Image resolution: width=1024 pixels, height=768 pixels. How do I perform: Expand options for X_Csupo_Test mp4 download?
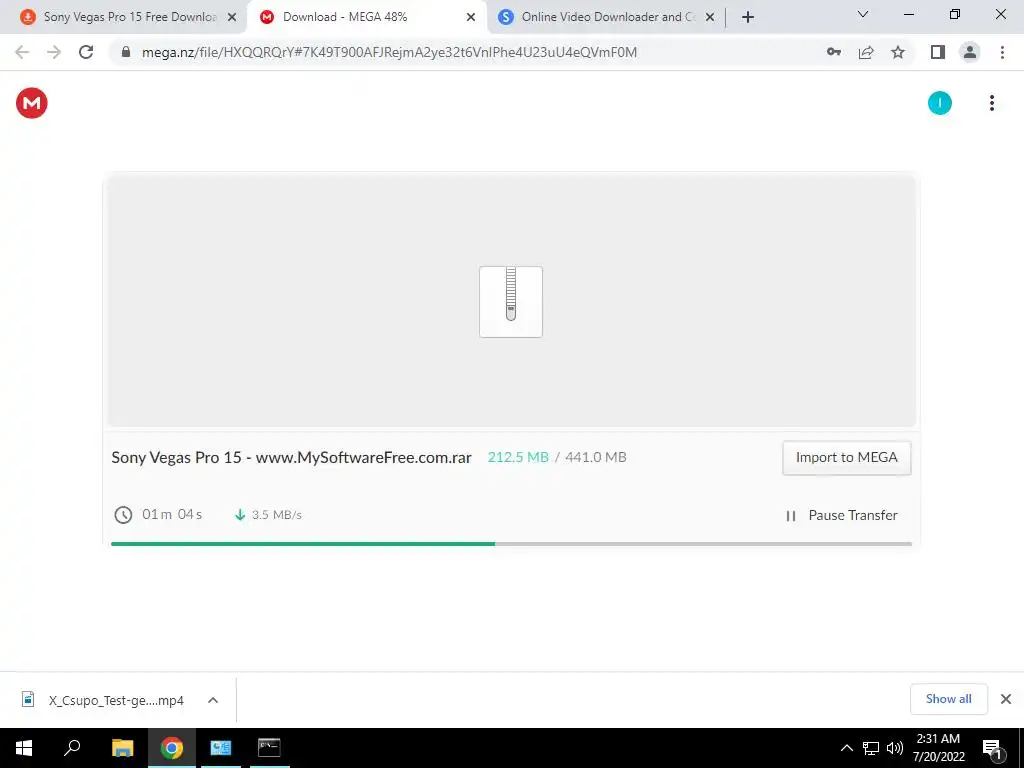[x=213, y=700]
